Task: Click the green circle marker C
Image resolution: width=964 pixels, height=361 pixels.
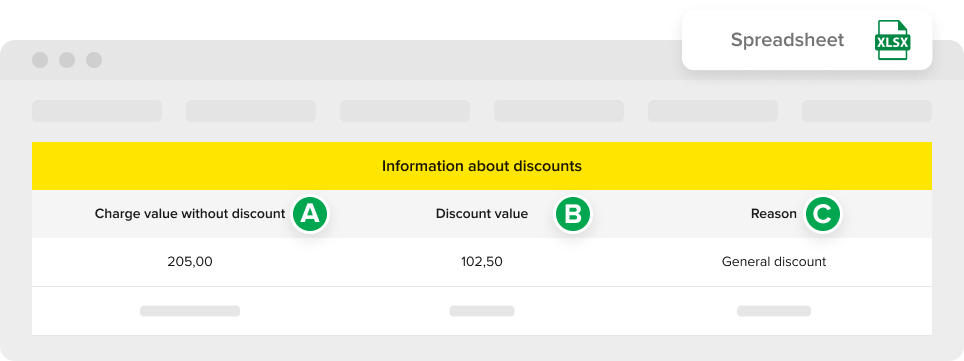Action: [823, 214]
